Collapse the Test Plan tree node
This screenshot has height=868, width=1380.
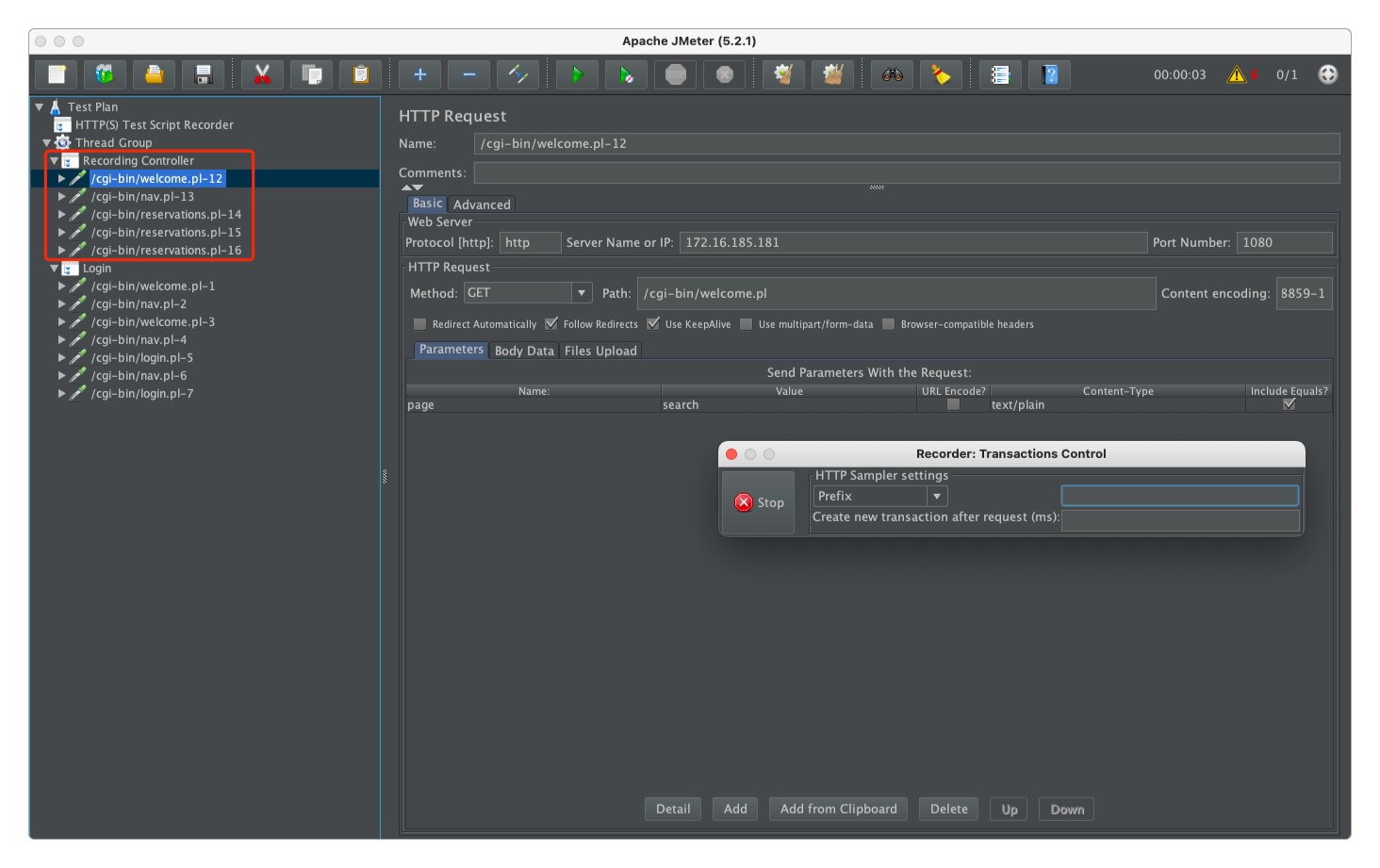tap(40, 107)
